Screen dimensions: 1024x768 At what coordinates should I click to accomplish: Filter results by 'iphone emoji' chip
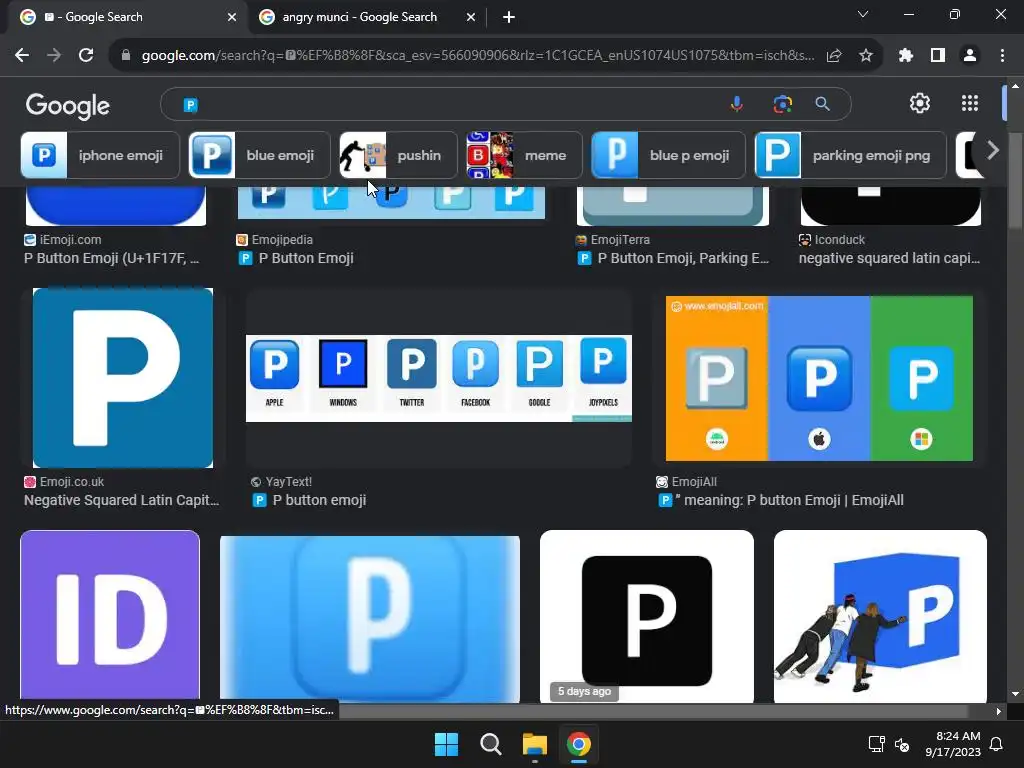[100, 155]
